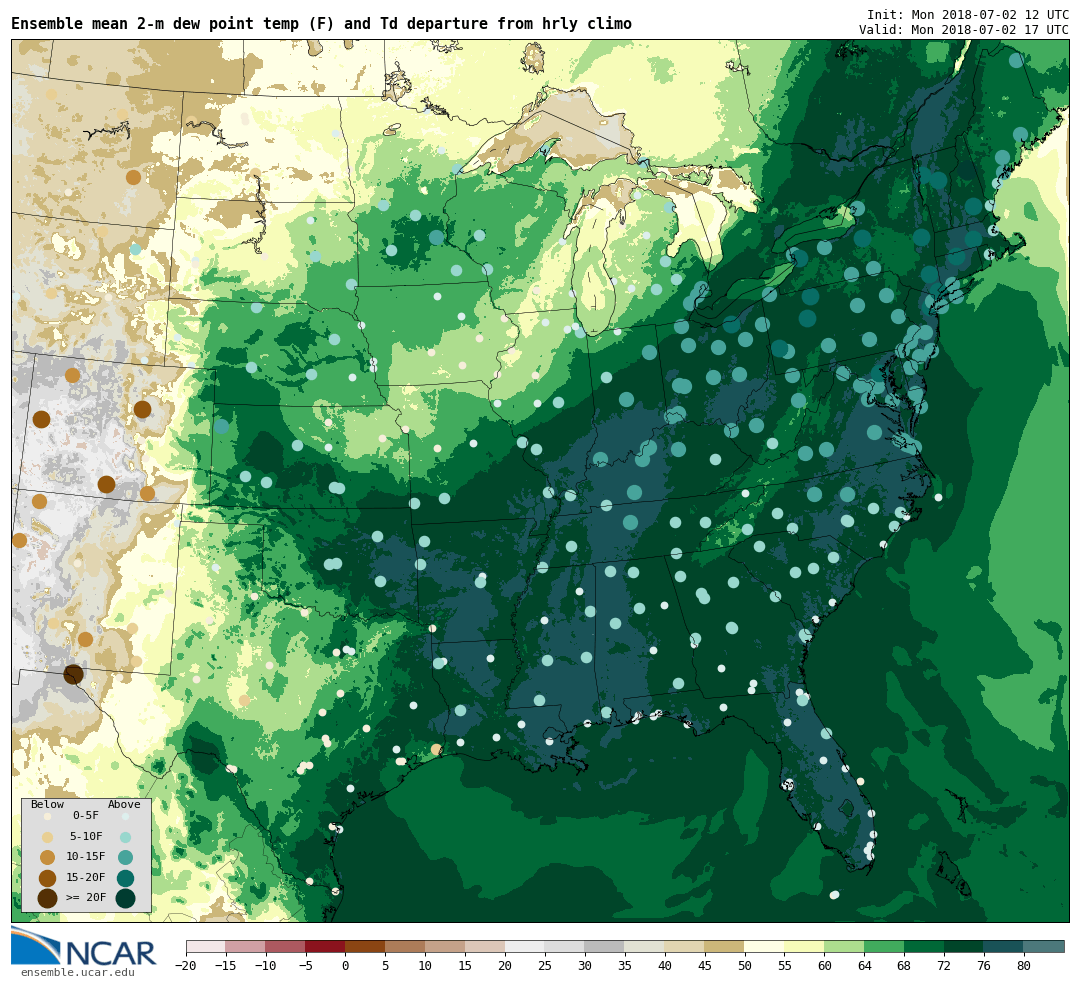
Task: Open the ensemble.ucar.edu link text
Action: pyautogui.click(x=77, y=973)
